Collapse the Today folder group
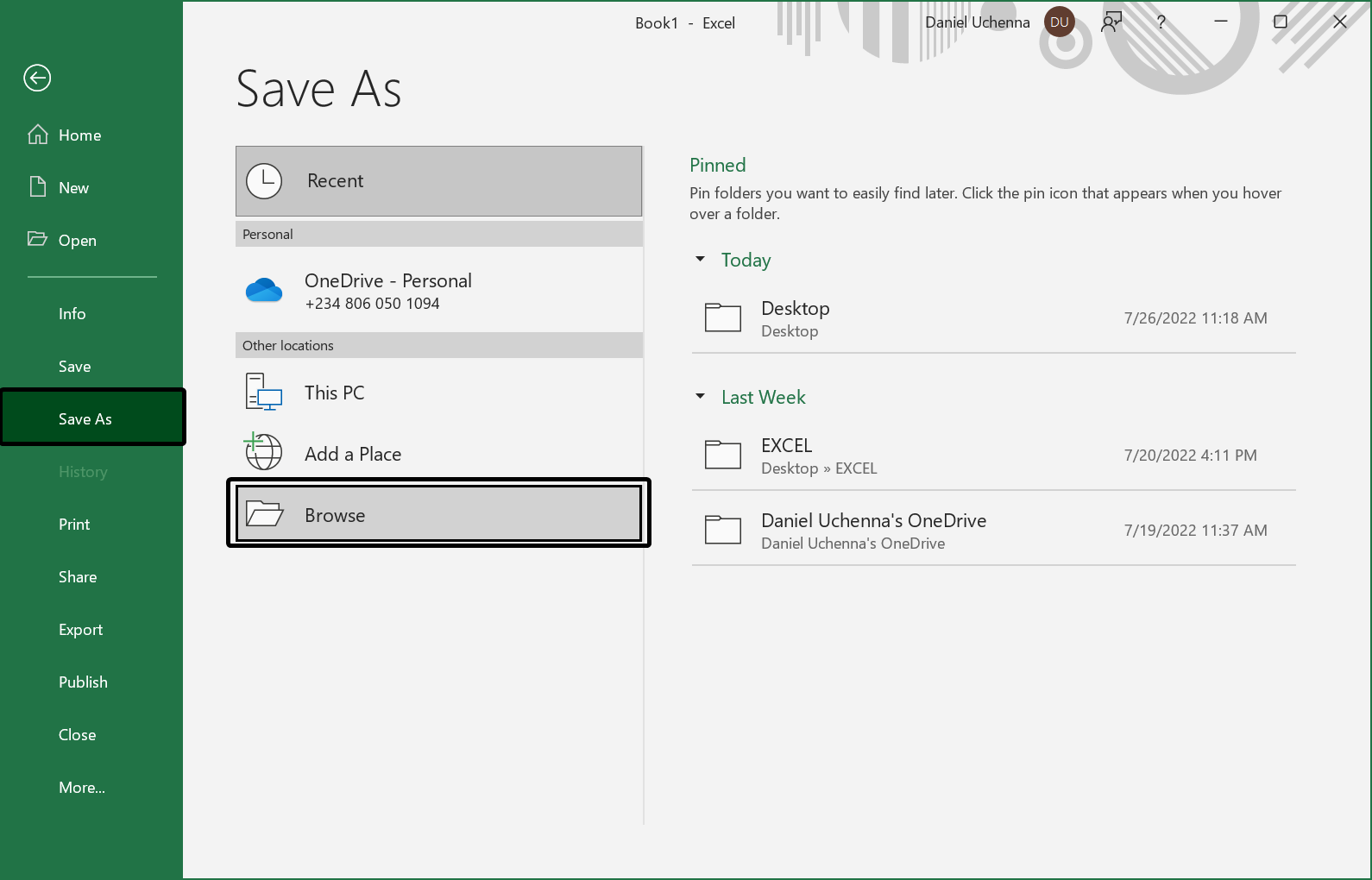This screenshot has height=880, width=1372. [x=701, y=259]
